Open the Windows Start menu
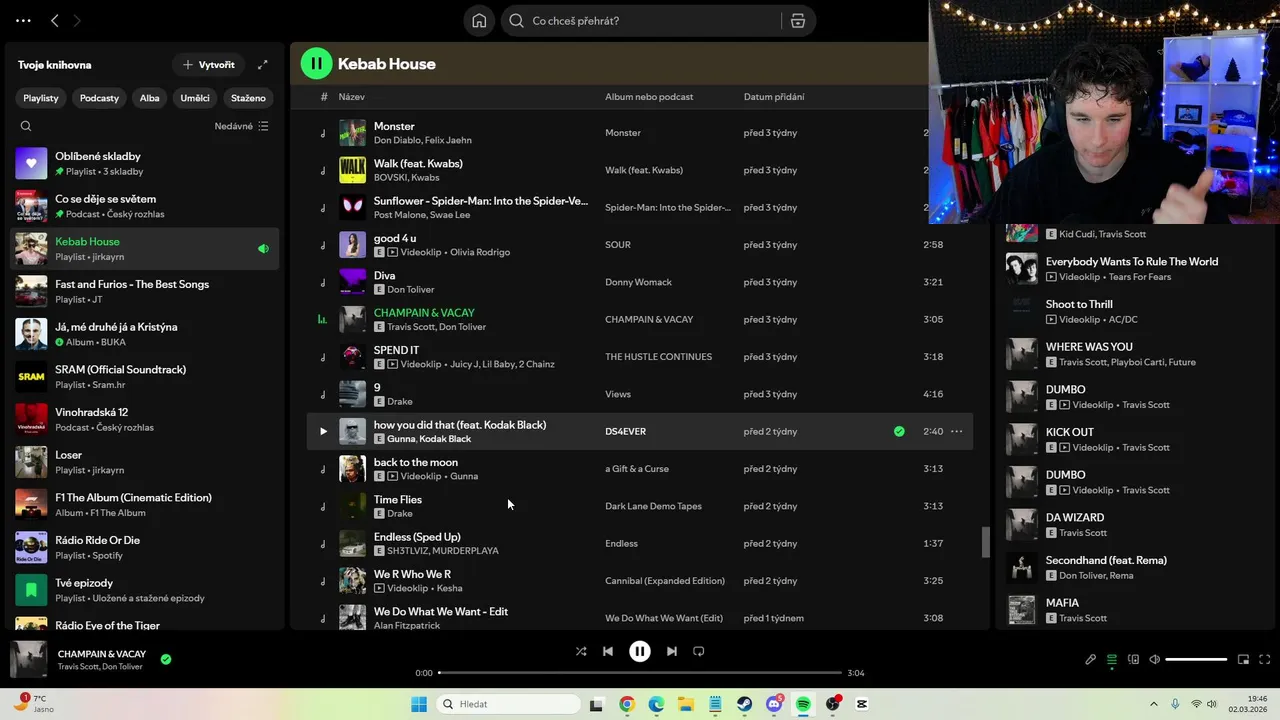This screenshot has width=1280, height=720. [x=418, y=704]
